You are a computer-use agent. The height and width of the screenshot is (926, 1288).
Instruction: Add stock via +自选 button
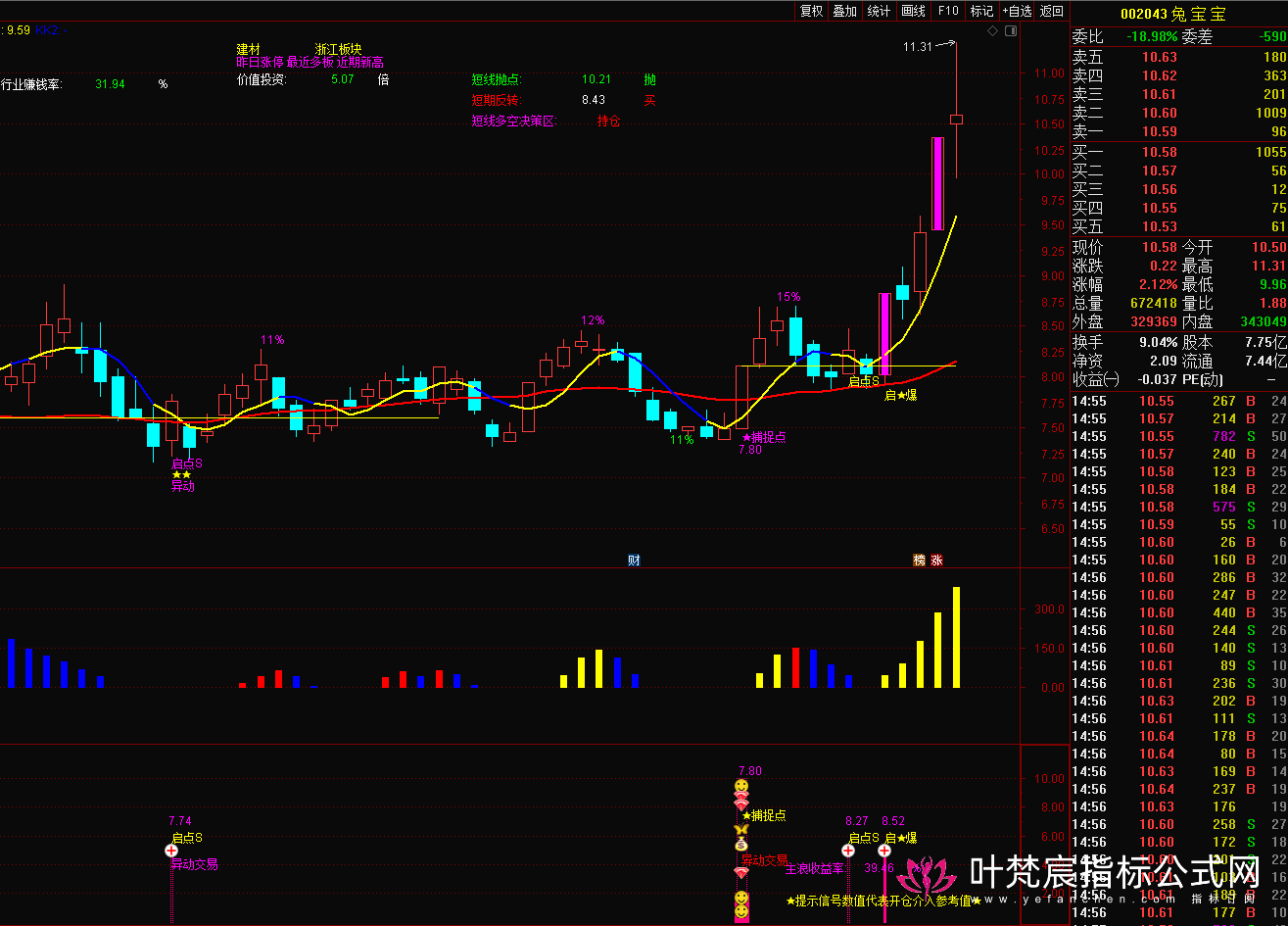pos(1017,11)
